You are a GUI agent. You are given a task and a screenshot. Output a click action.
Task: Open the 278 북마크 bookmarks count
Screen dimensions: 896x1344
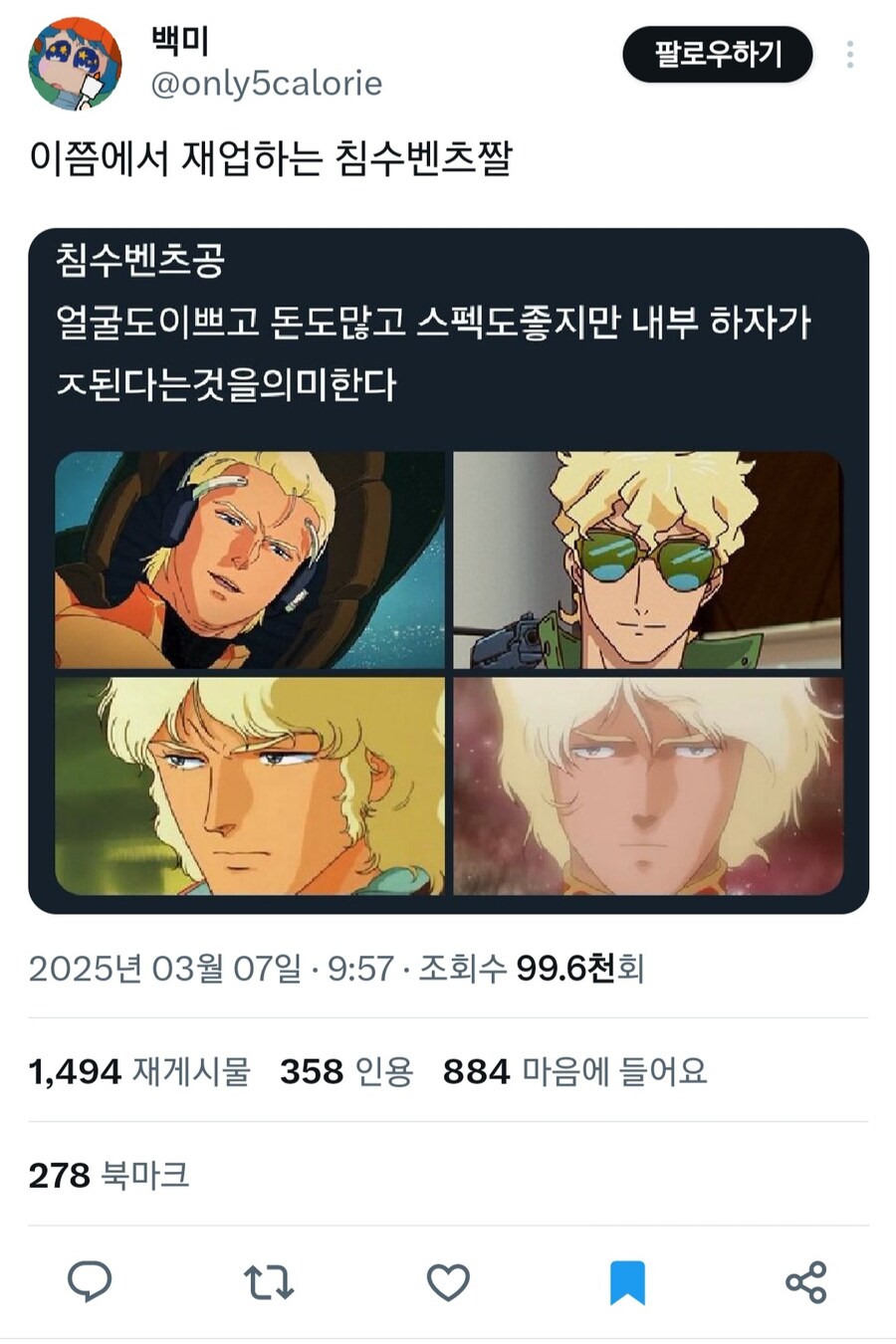click(x=109, y=1175)
